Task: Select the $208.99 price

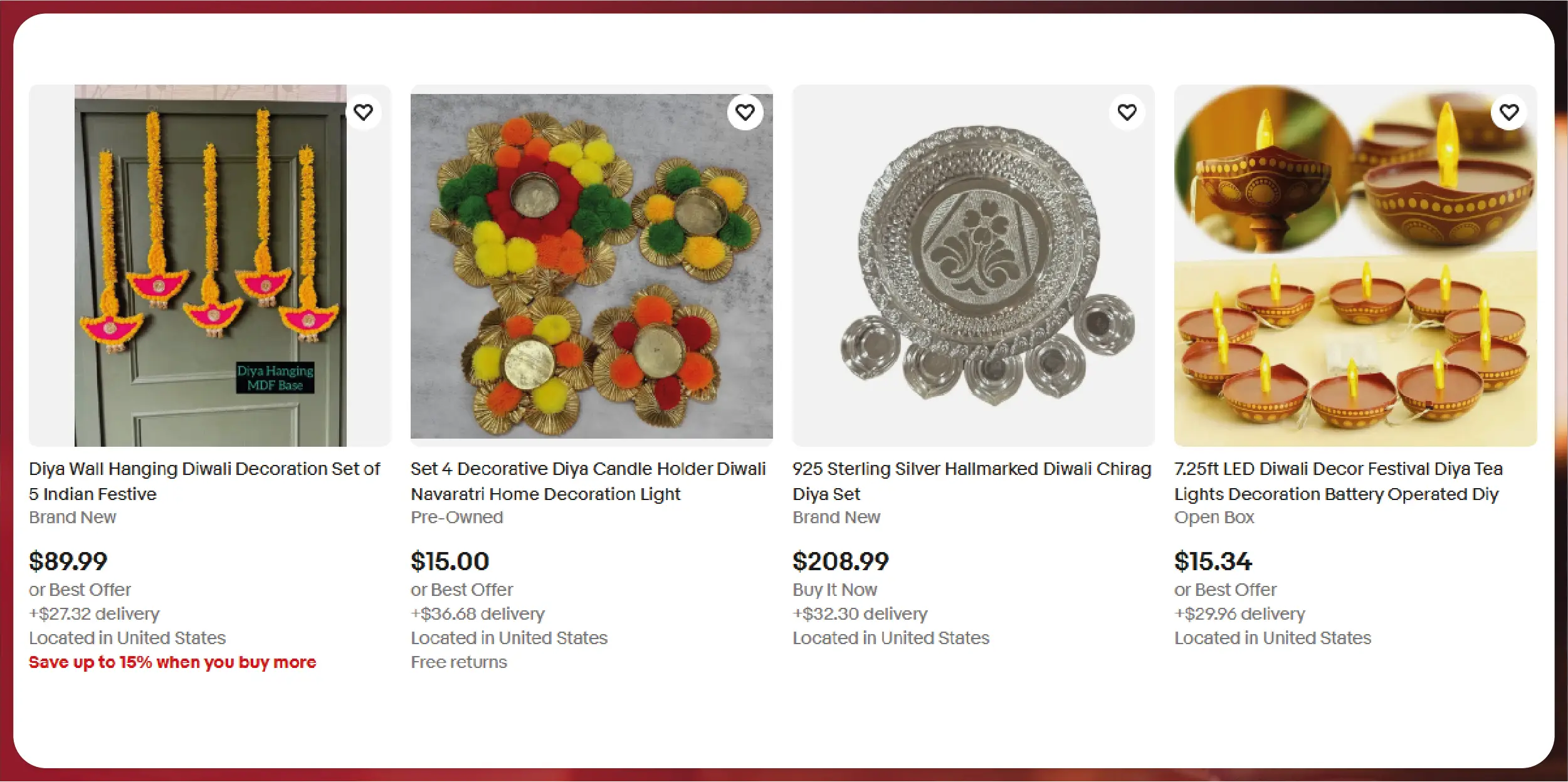Action: [x=840, y=561]
